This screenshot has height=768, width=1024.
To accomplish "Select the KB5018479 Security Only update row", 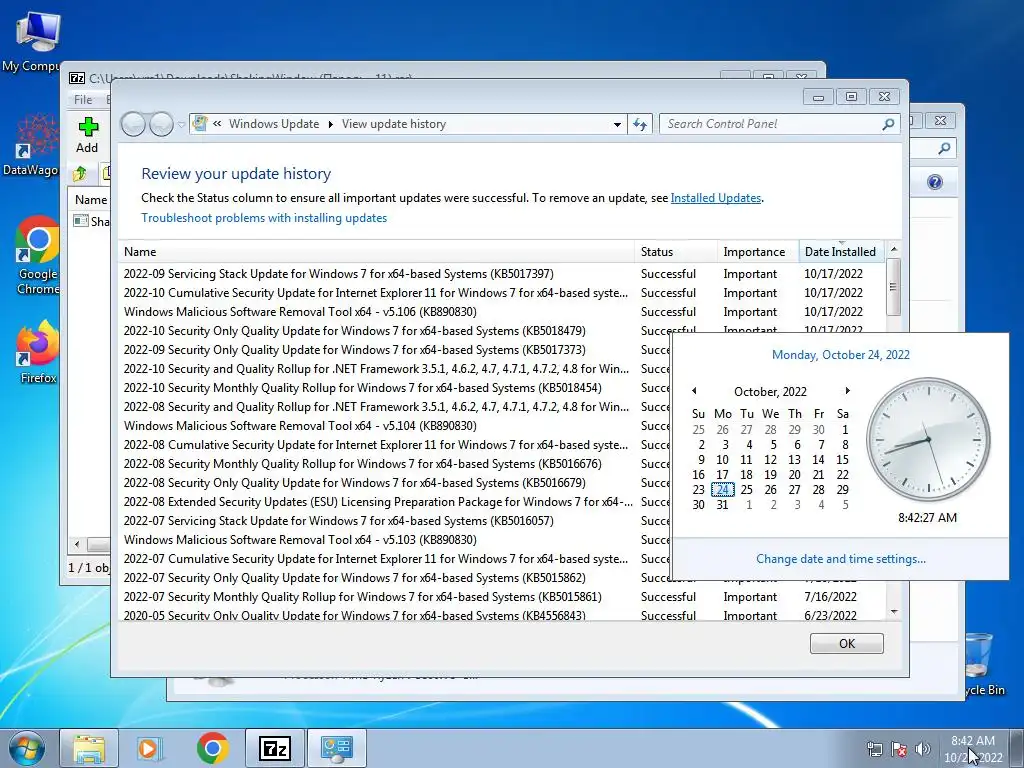I will pos(396,330).
